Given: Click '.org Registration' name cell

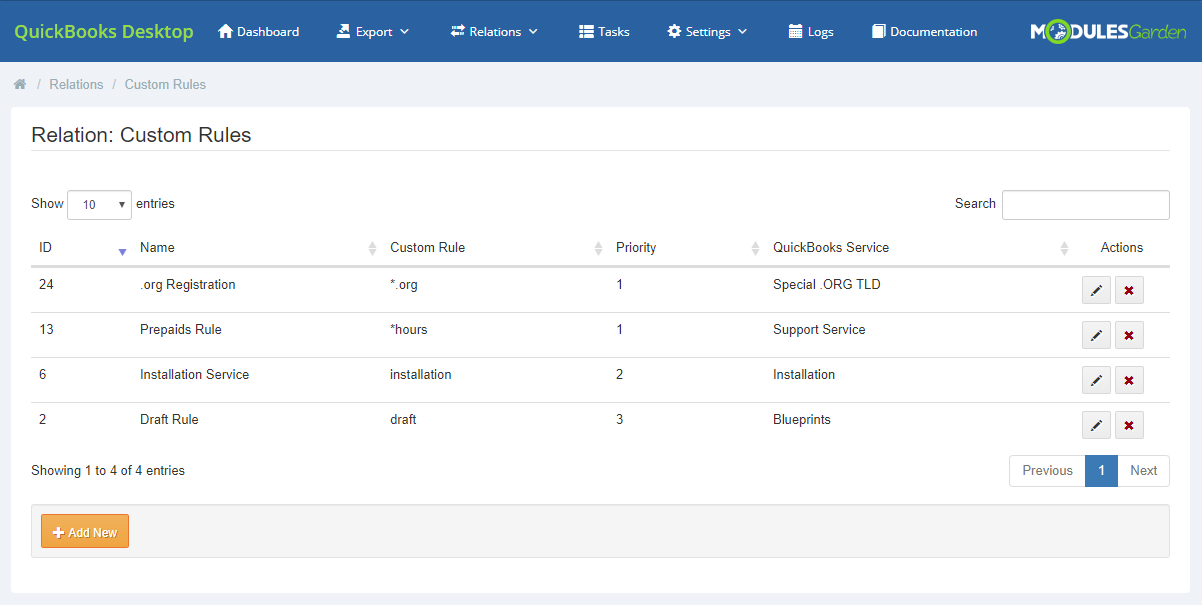Looking at the screenshot, I should click(x=188, y=285).
